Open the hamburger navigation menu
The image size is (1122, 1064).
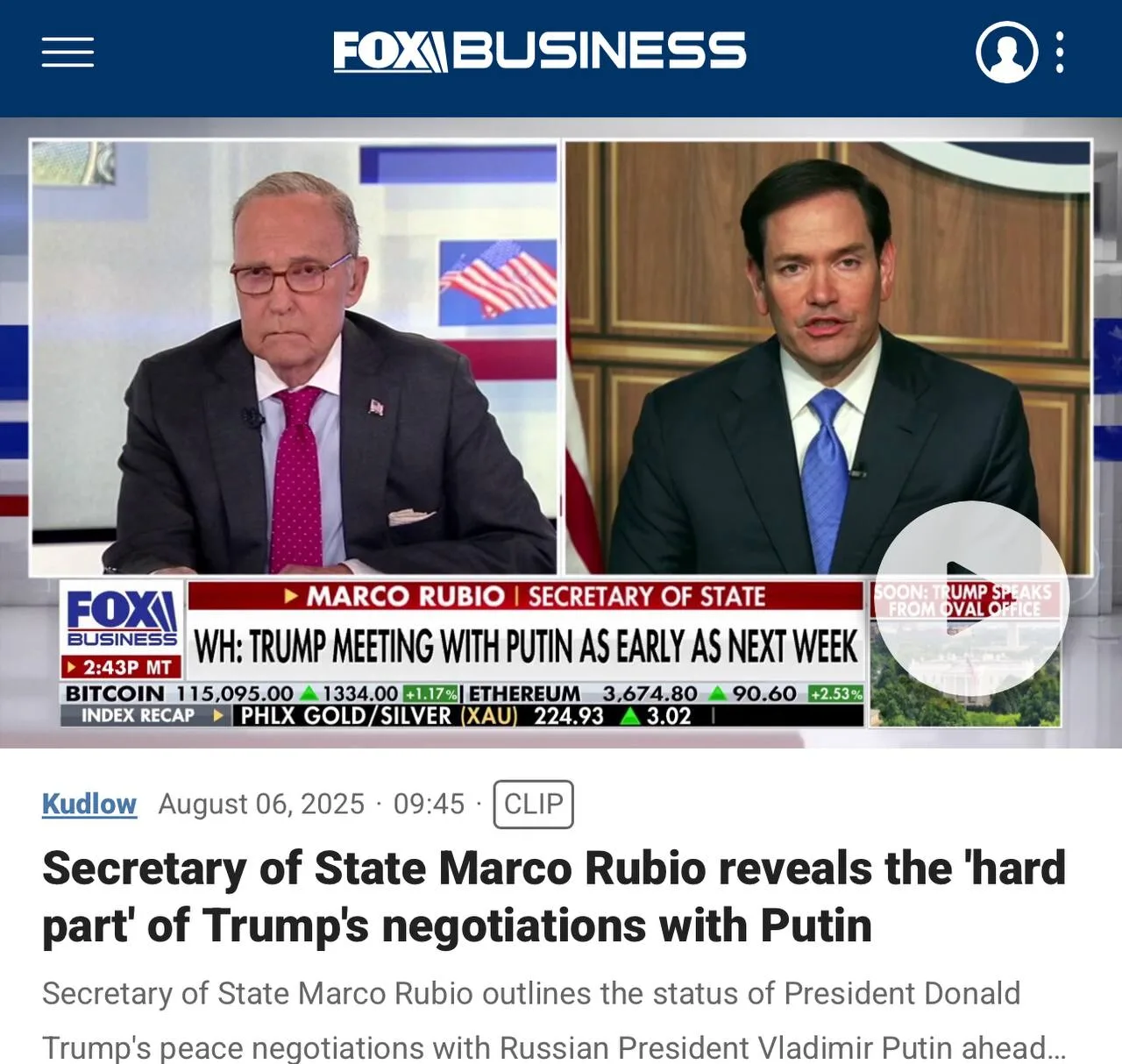[x=67, y=53]
